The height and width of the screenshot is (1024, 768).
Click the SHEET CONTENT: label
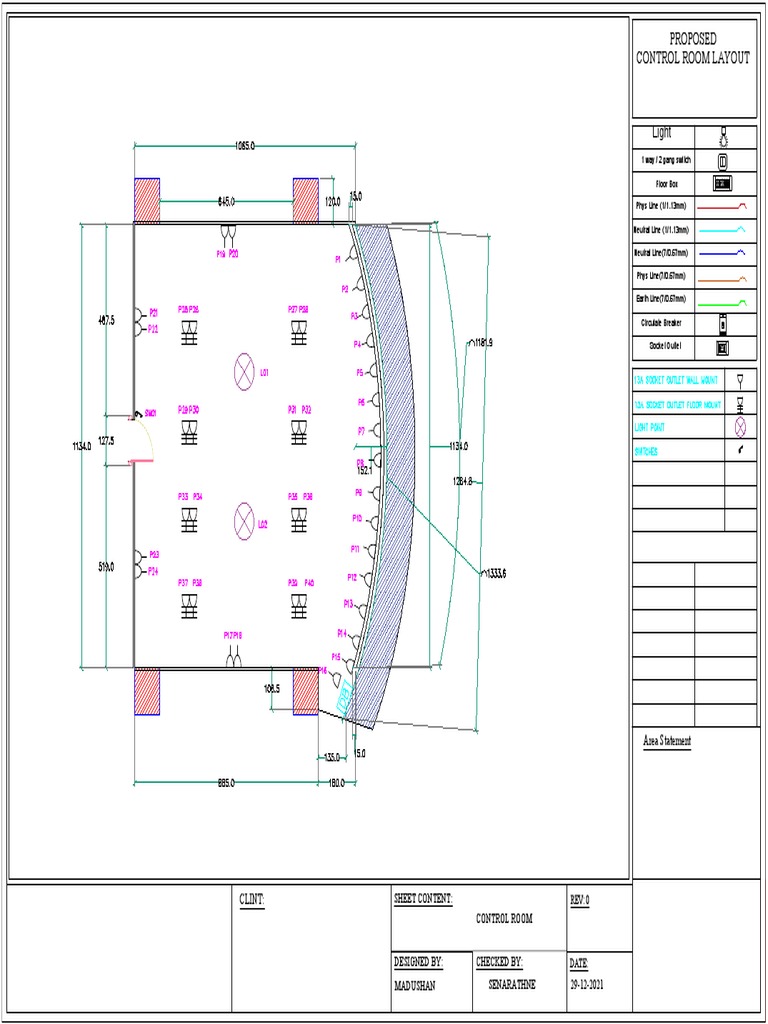click(x=423, y=899)
